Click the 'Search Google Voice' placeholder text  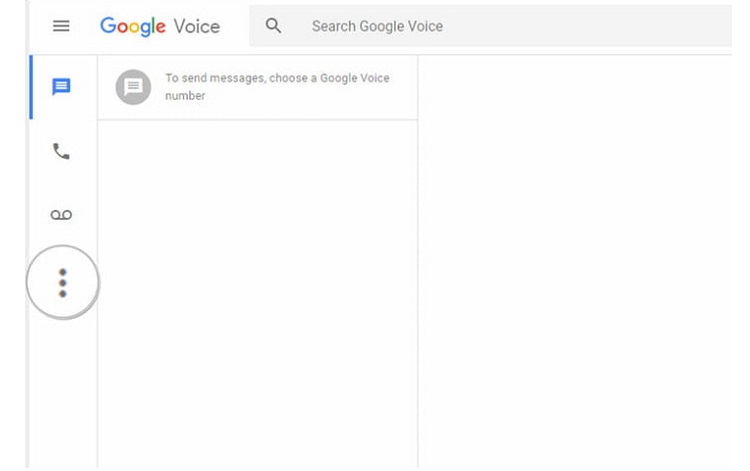pyautogui.click(x=377, y=26)
